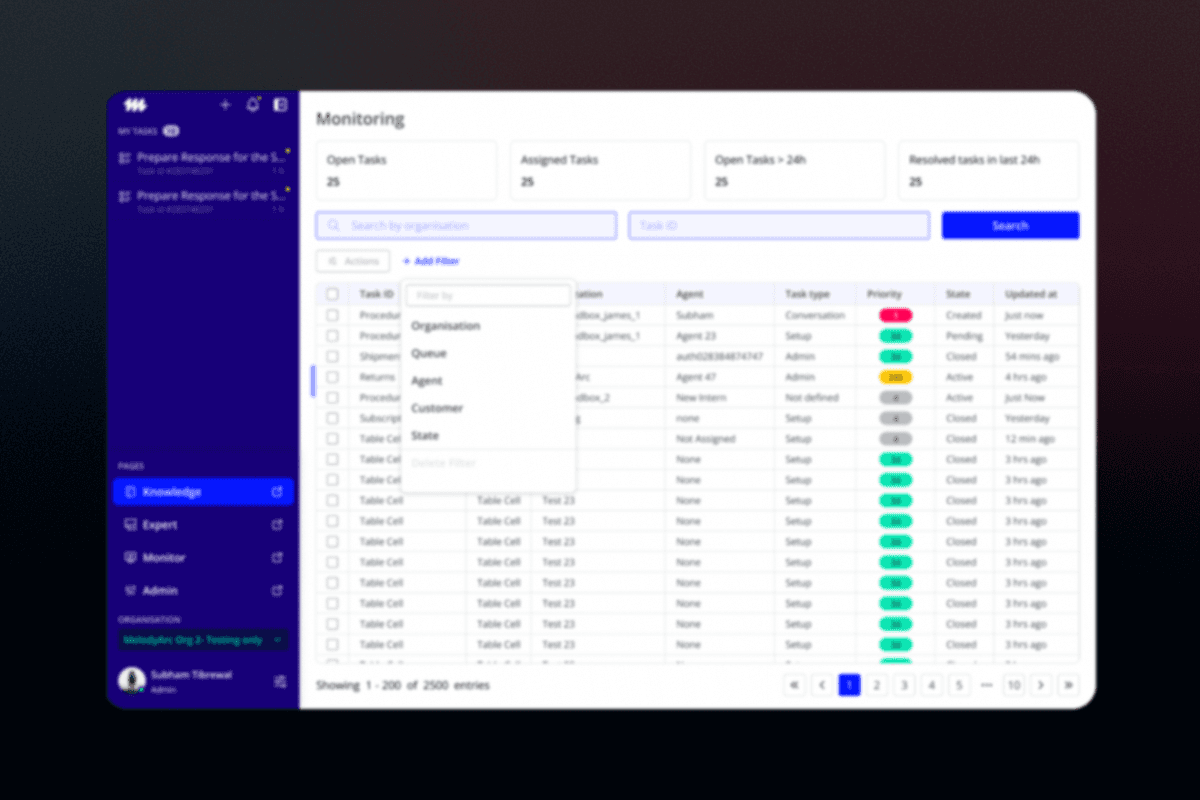Click the Task ID search field
Image resolution: width=1200 pixels, height=800 pixels.
[779, 226]
